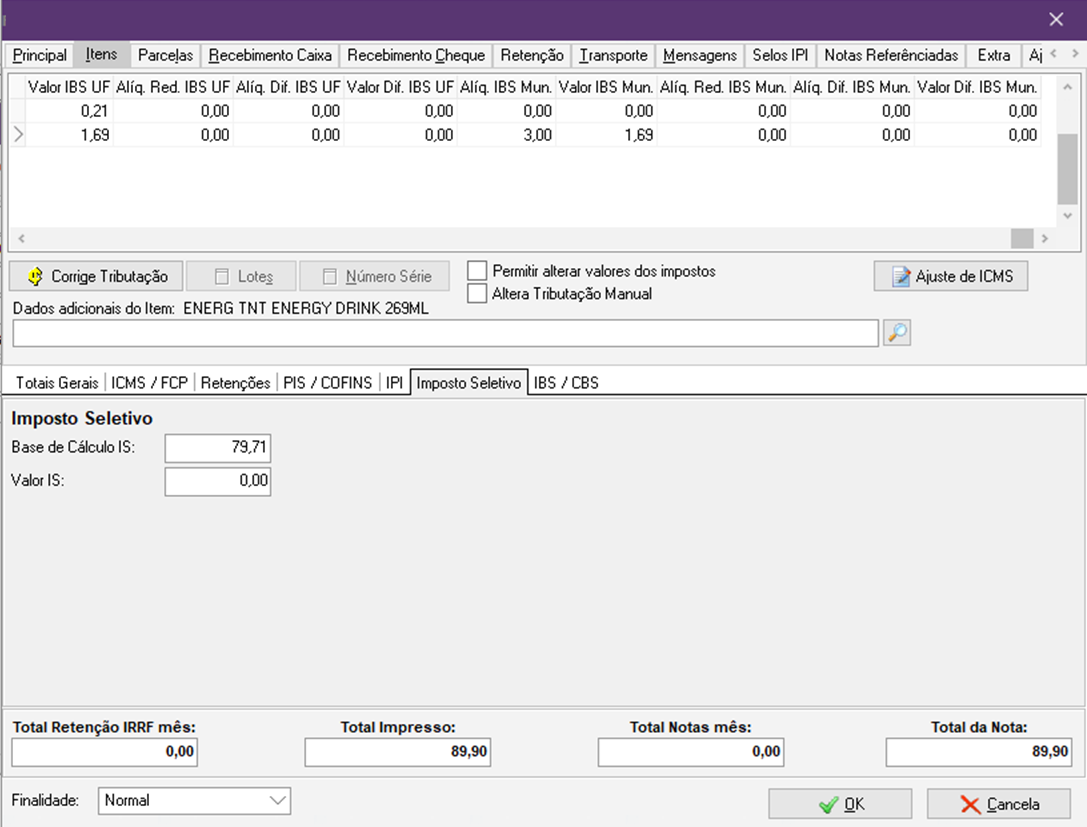Viewport: 1087px width, 827px height.
Task: Go to Recebimento Caixa tab
Action: click(270, 55)
